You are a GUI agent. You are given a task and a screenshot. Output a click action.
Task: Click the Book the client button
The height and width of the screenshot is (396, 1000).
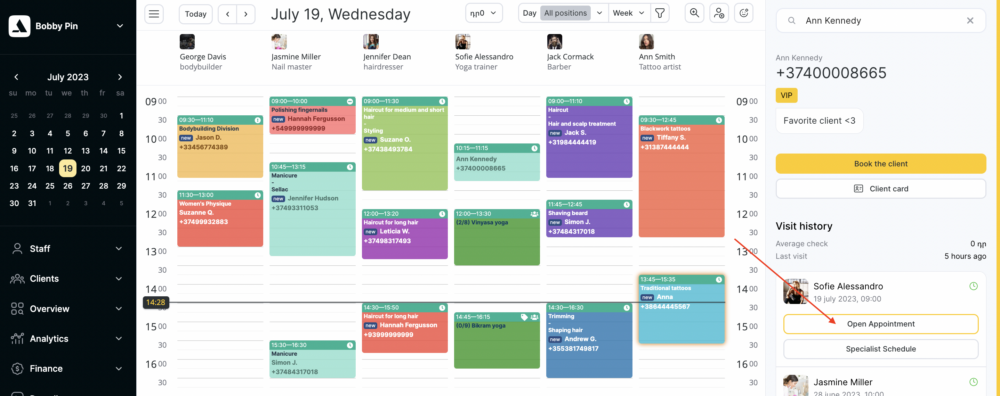881,164
